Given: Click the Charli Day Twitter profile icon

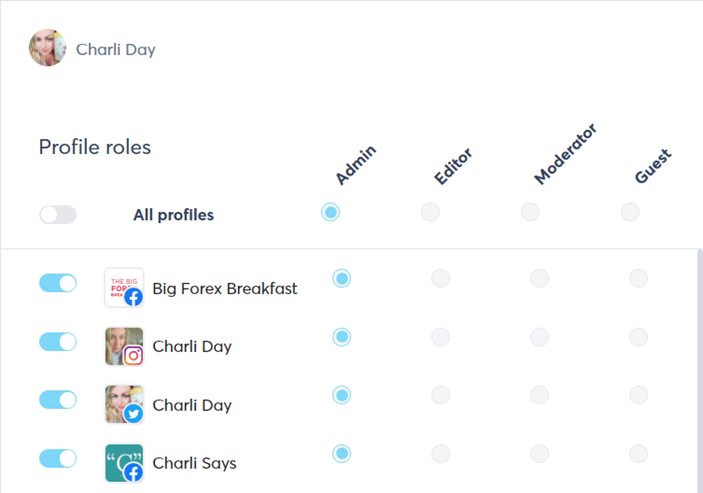Looking at the screenshot, I should pos(124,405).
